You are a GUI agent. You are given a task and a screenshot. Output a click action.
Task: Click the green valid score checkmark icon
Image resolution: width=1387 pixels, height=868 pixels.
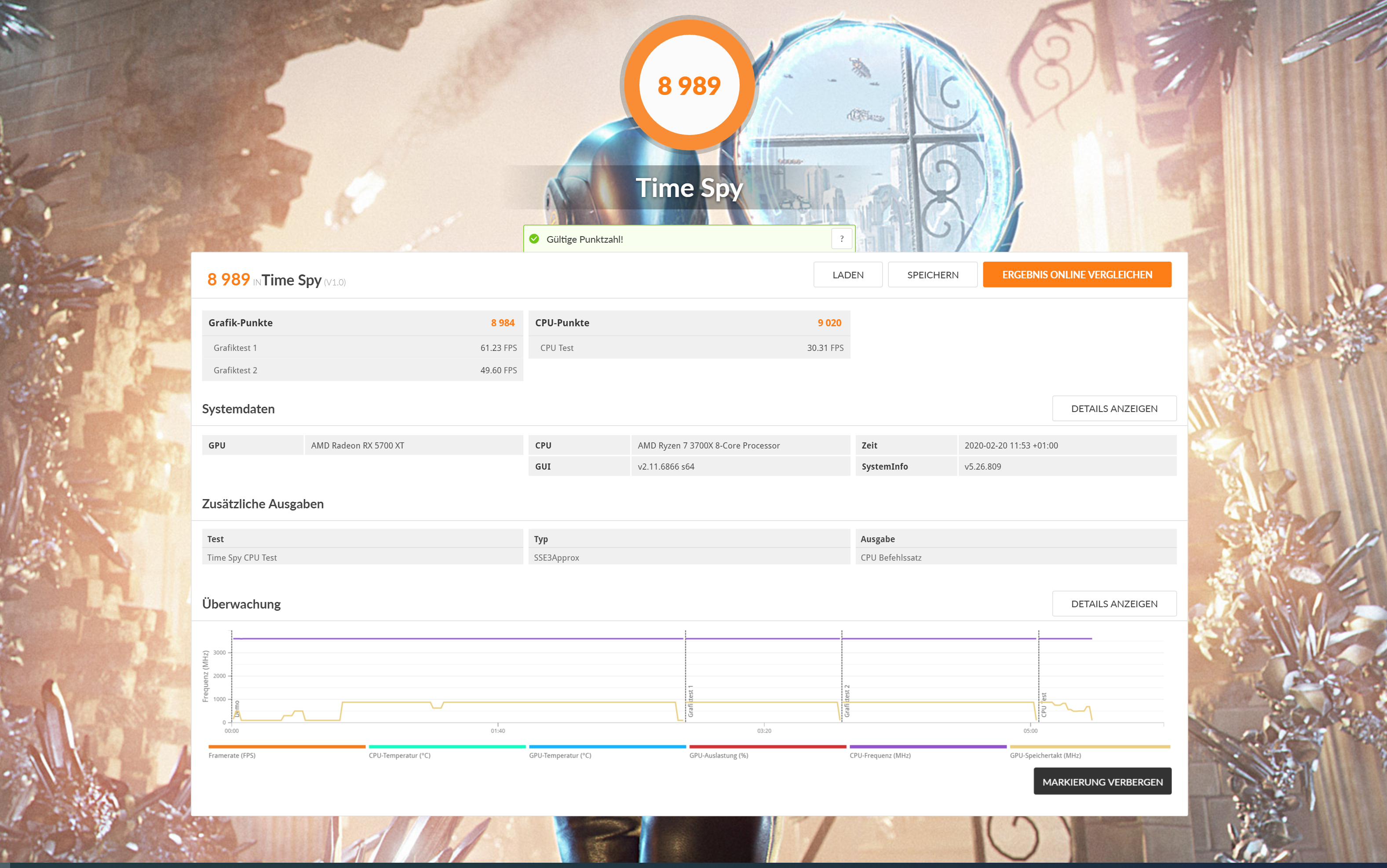pos(534,239)
